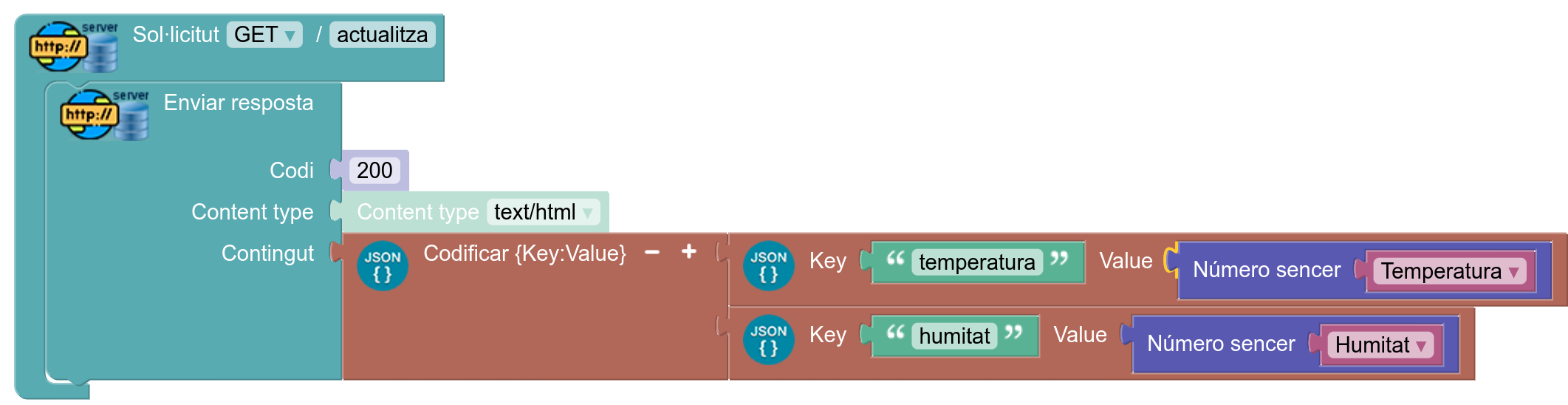
Task: Select the second Número sencer block
Action: 1221,344
